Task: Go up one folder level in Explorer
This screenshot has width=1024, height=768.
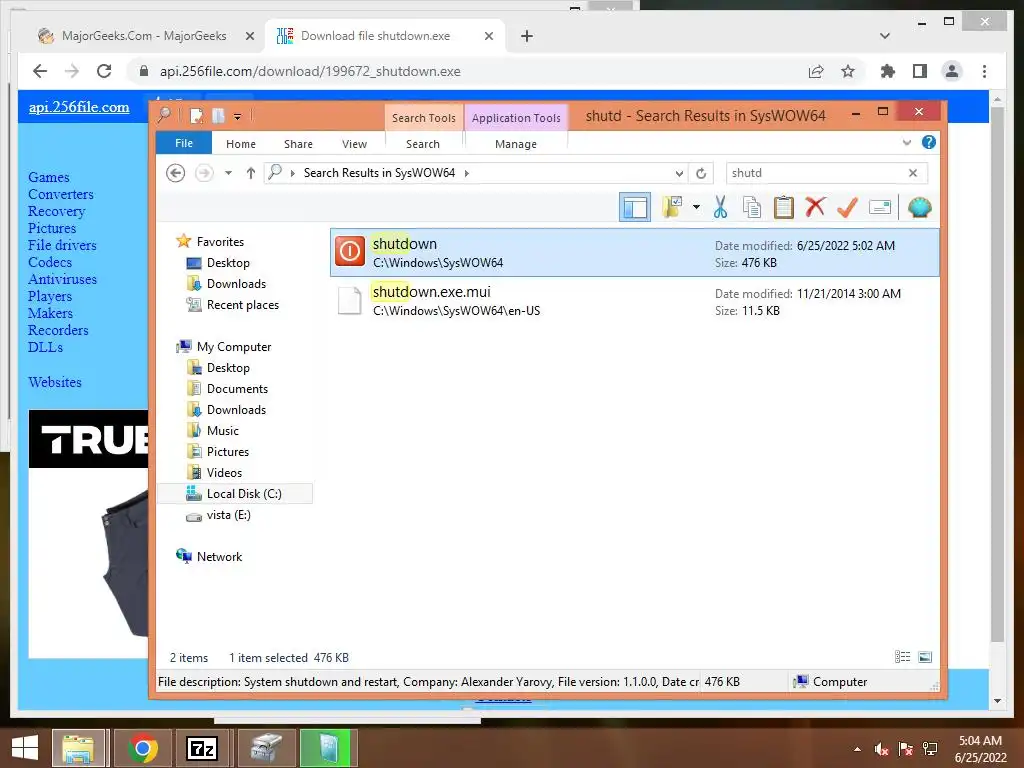Action: pyautogui.click(x=250, y=173)
